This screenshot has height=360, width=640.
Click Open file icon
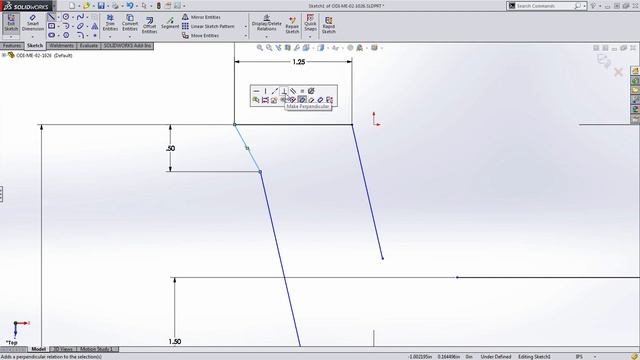(86, 6)
